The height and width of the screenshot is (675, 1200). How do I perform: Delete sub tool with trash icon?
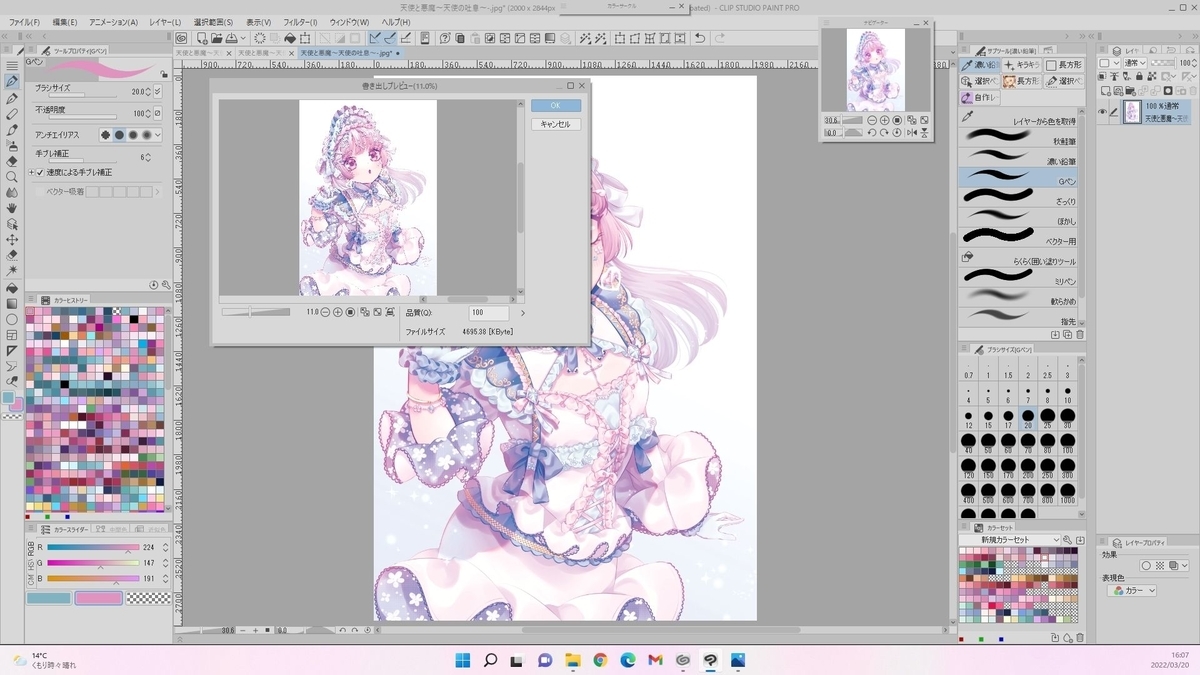(1080, 334)
